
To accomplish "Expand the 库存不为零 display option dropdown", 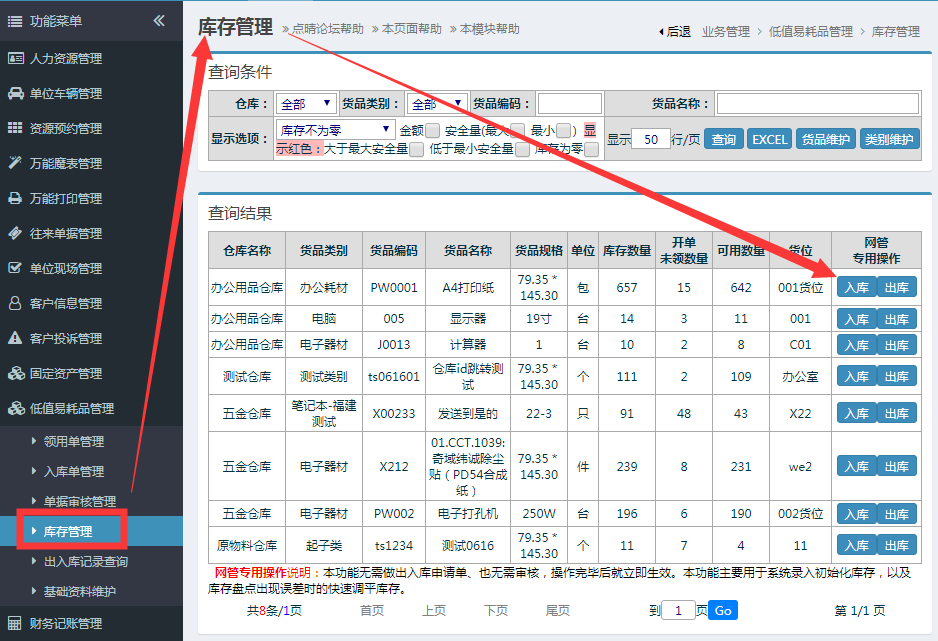I will click(335, 130).
